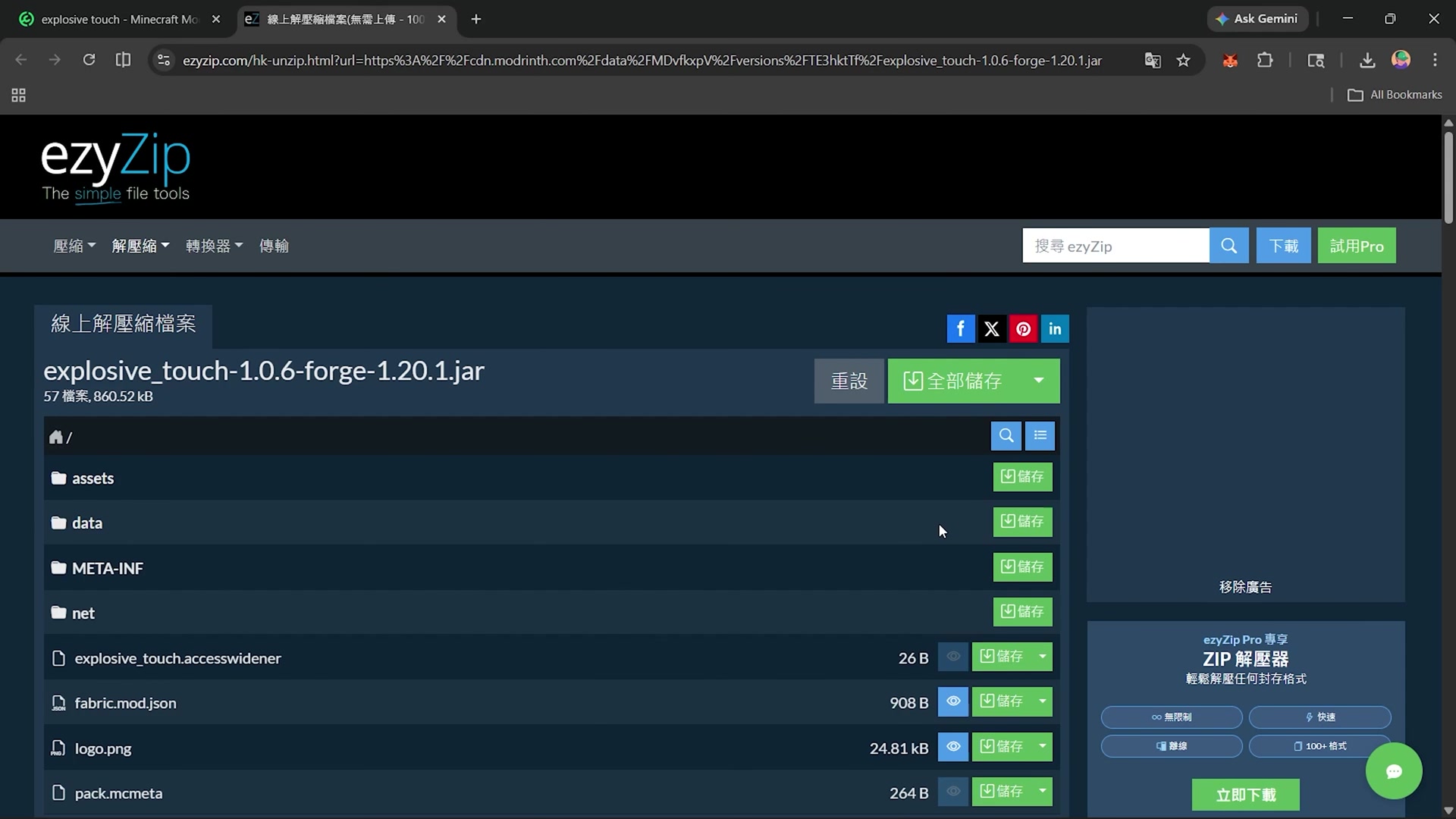Open the green chat bubble widget
The image size is (1456, 819).
point(1393,771)
